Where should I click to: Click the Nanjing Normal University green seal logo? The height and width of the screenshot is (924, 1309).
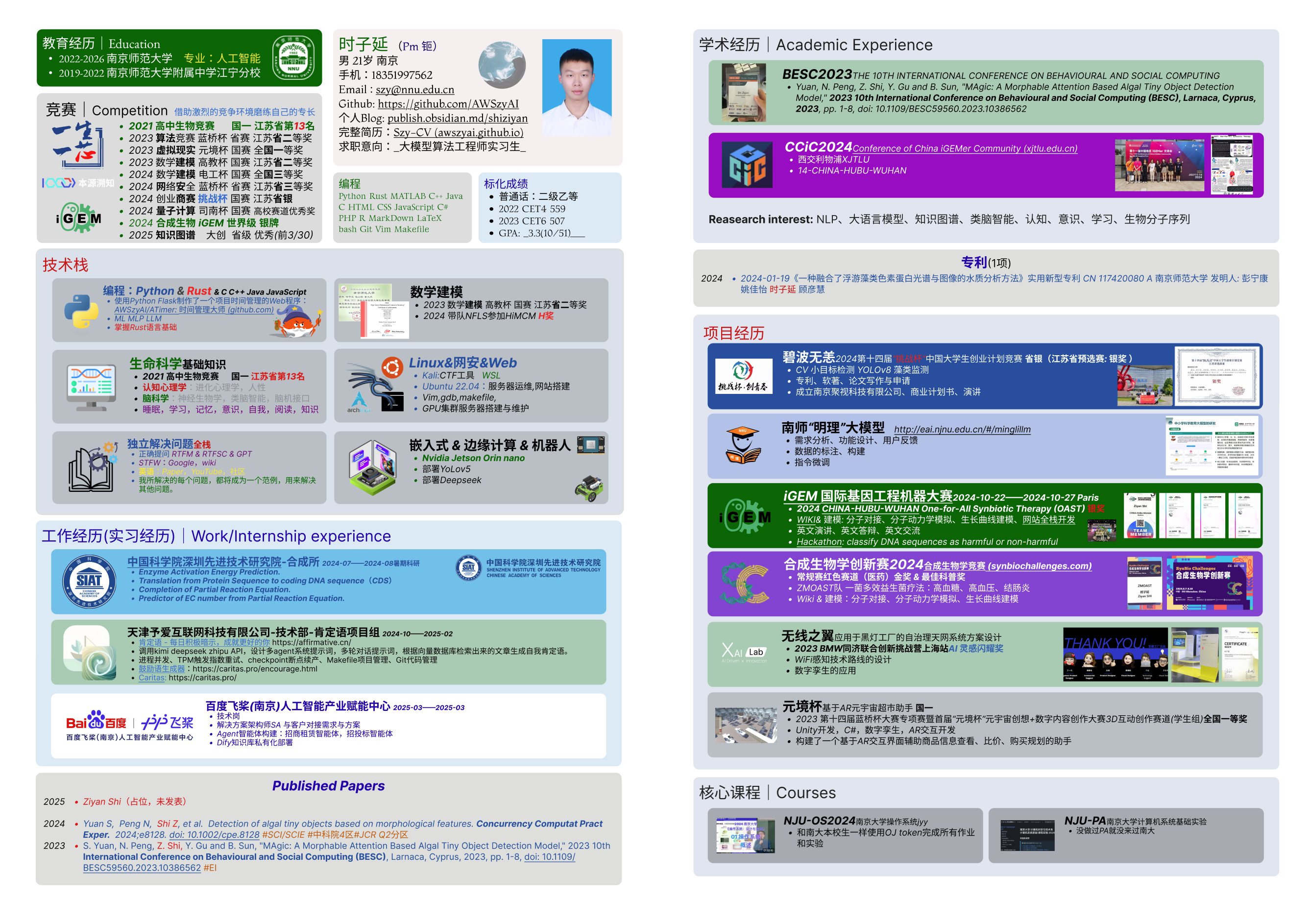[x=293, y=58]
